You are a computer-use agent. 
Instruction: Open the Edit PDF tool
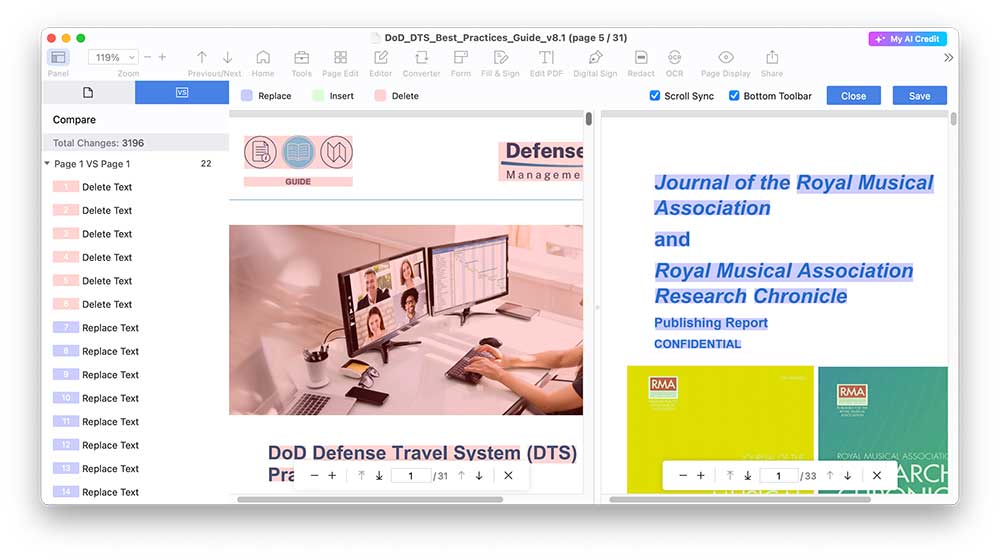click(x=547, y=58)
